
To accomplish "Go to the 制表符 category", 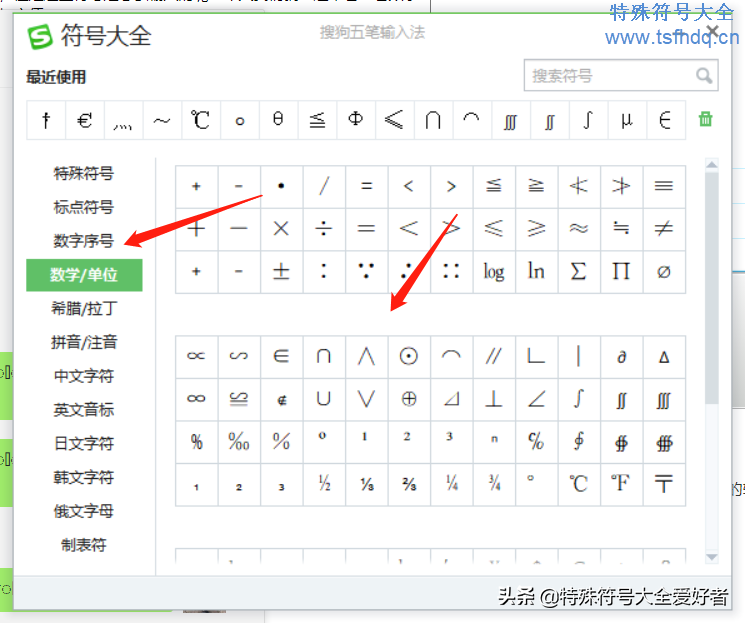I will [84, 545].
